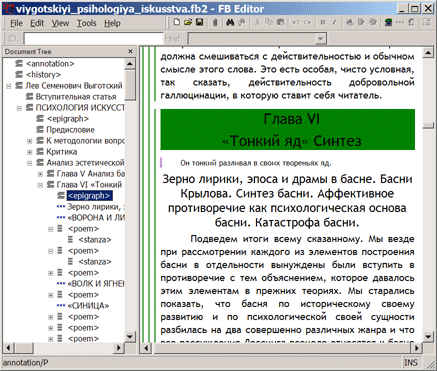Click the three-dots toolbar icon
The height and width of the screenshot is (371, 437).
pyautogui.click(x=400, y=22)
